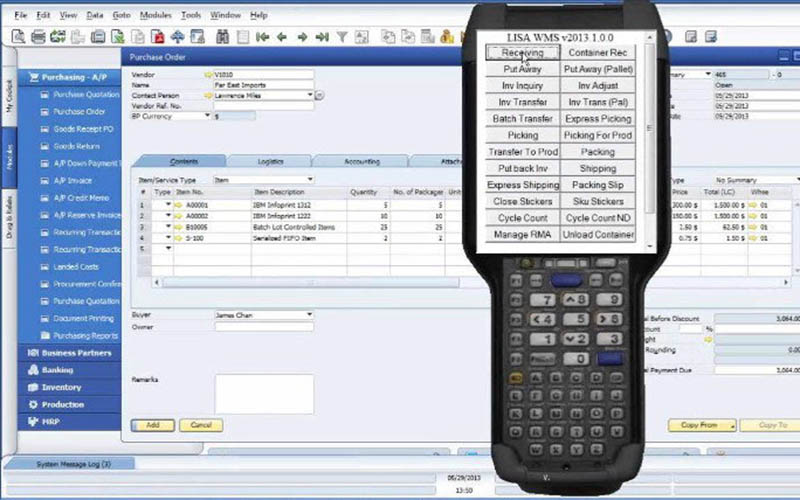
Task: Click the yellow Add button
Action: click(153, 425)
